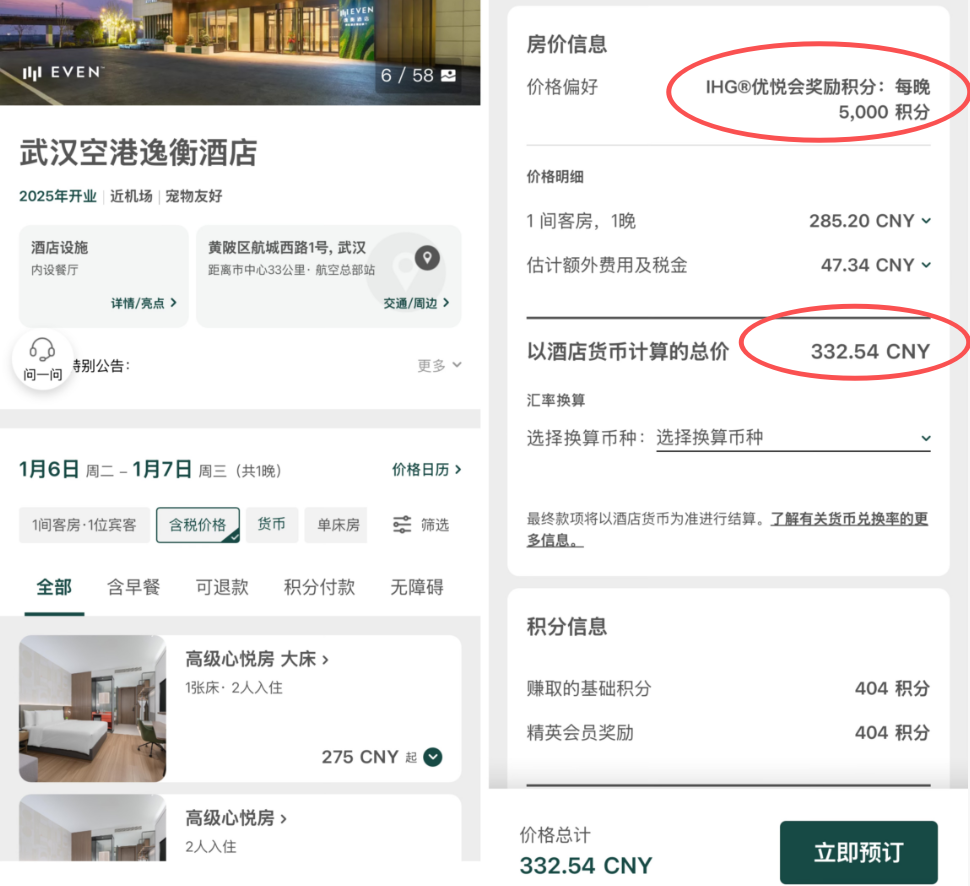
Task: Open the 高级心悦房 2人入住 room title
Action: point(236,819)
